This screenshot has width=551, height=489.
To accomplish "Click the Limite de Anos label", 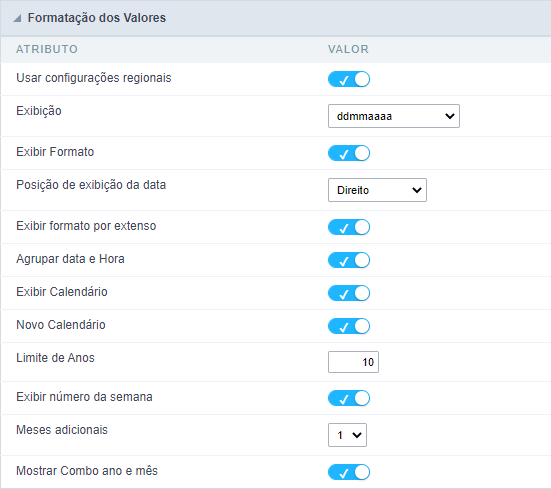I will pos(56,358).
